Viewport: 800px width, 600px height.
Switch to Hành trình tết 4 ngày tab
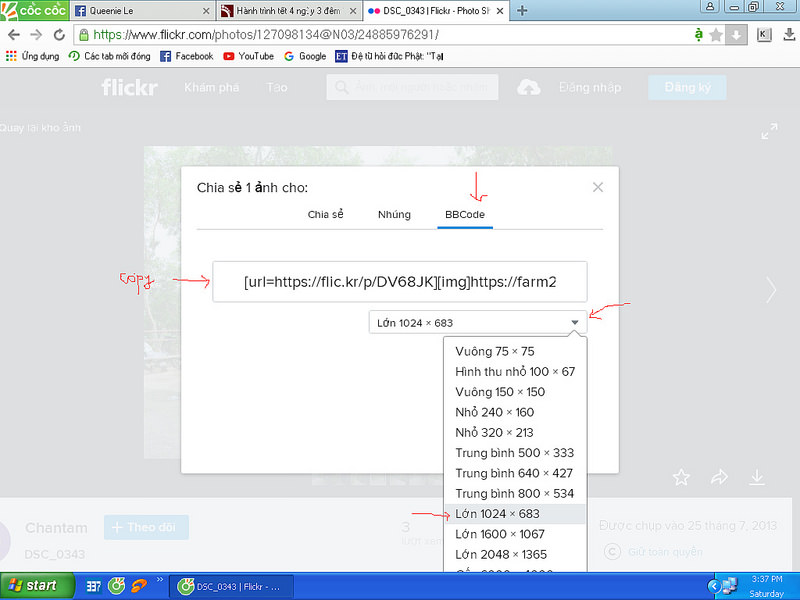[288, 11]
